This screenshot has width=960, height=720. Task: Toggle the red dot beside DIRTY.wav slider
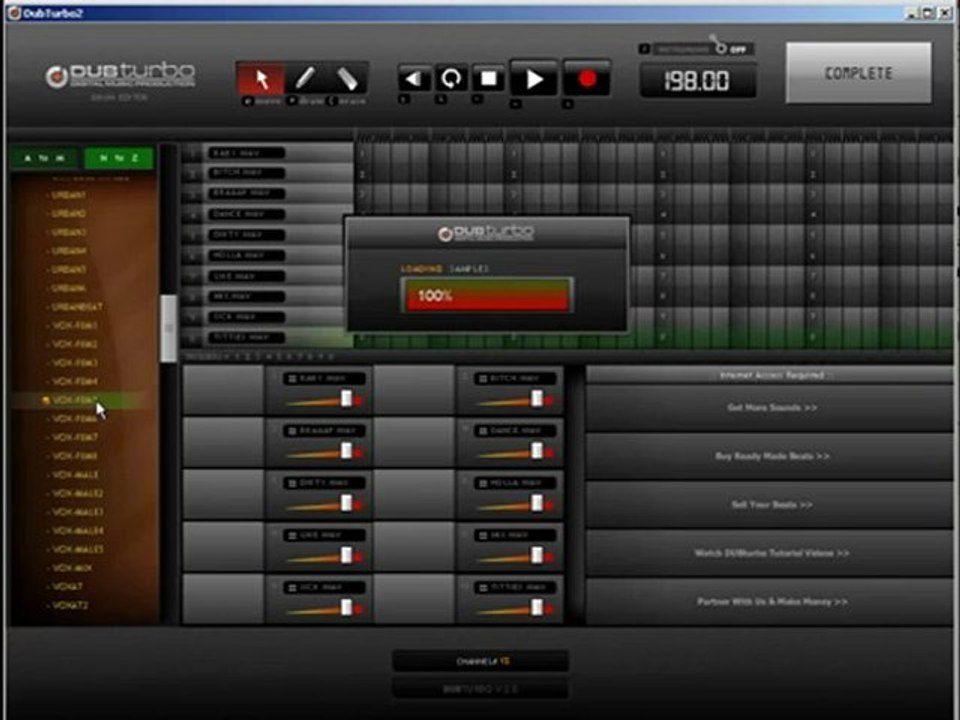pyautogui.click(x=359, y=504)
